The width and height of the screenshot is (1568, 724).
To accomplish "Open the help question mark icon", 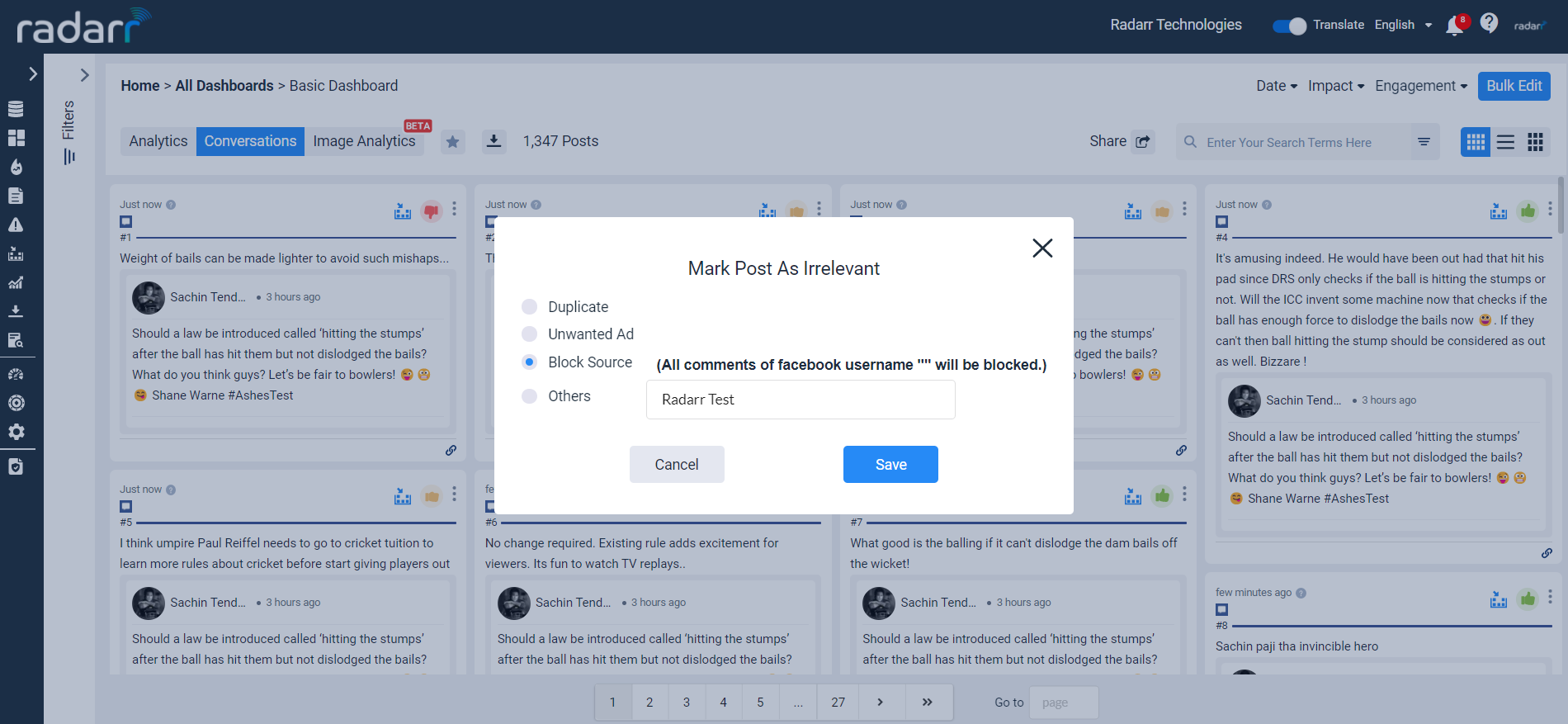I will [x=1489, y=23].
